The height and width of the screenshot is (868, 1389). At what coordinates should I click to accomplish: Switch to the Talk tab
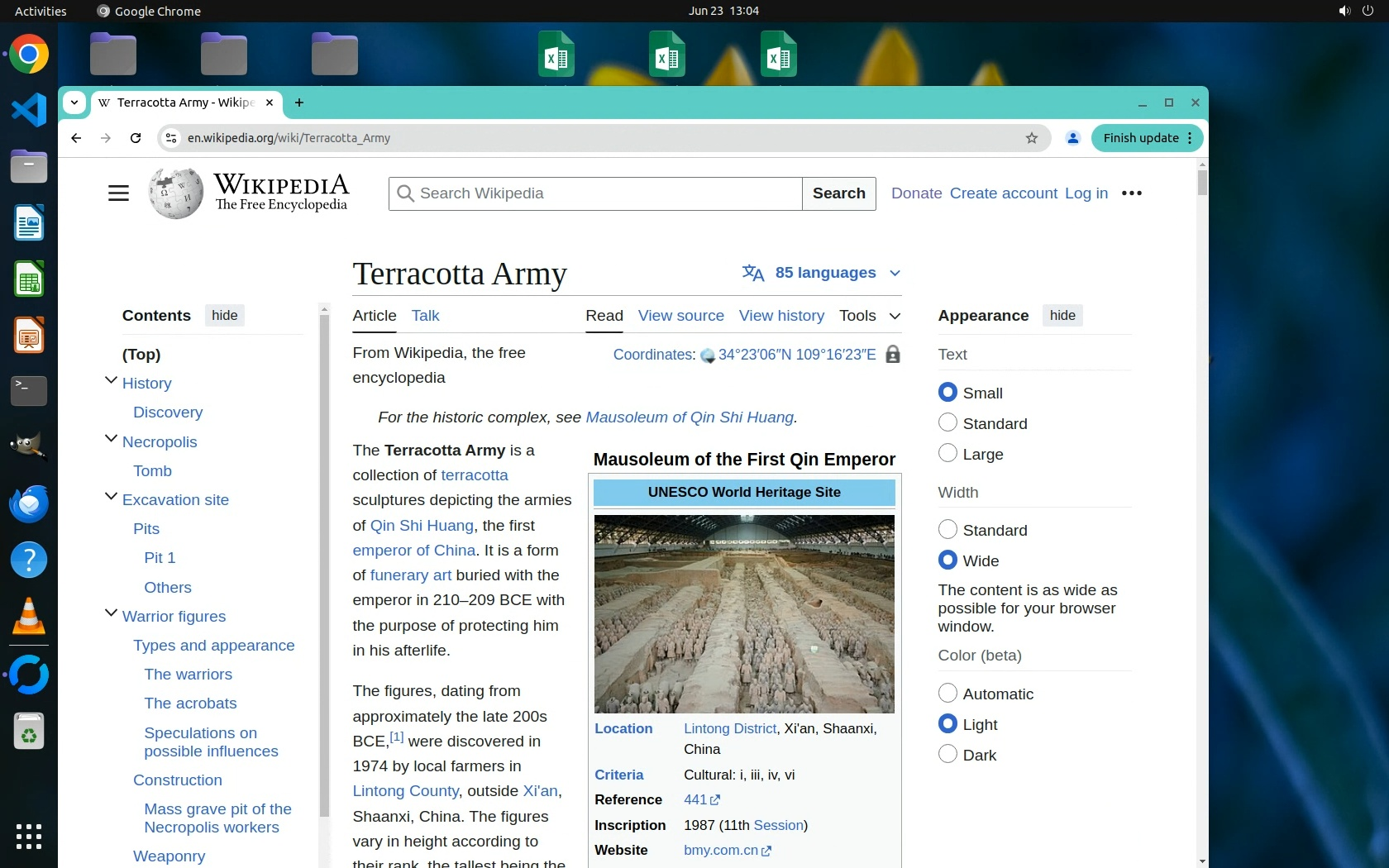(425, 316)
